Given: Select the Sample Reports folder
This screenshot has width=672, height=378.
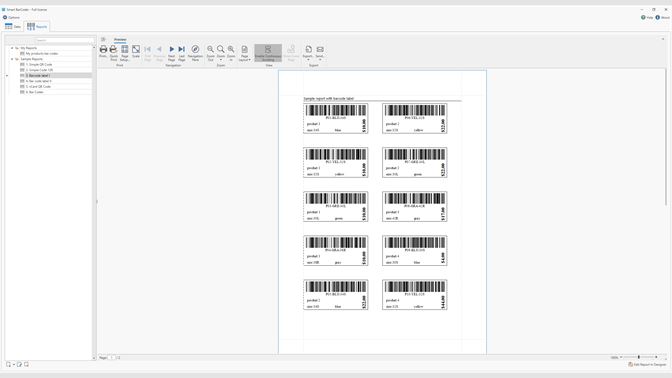Looking at the screenshot, I should coord(31,59).
